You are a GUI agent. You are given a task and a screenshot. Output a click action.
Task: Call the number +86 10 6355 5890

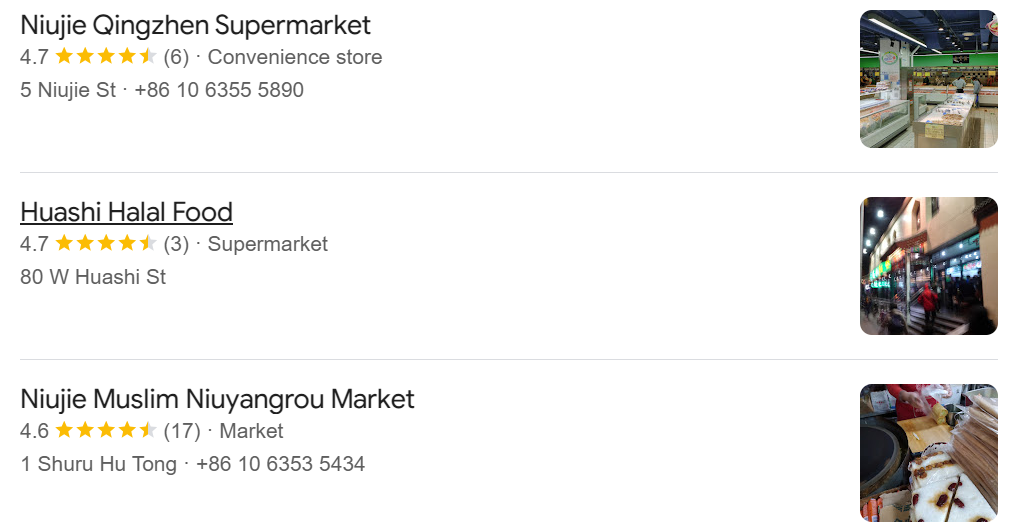point(219,90)
